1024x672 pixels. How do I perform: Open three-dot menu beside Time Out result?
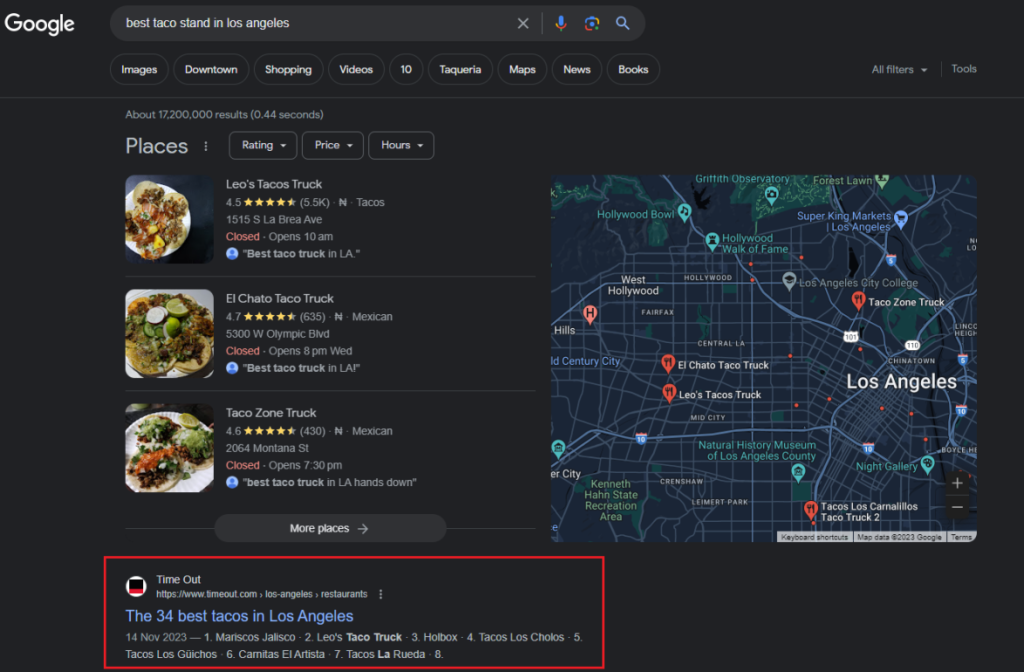pyautogui.click(x=380, y=594)
